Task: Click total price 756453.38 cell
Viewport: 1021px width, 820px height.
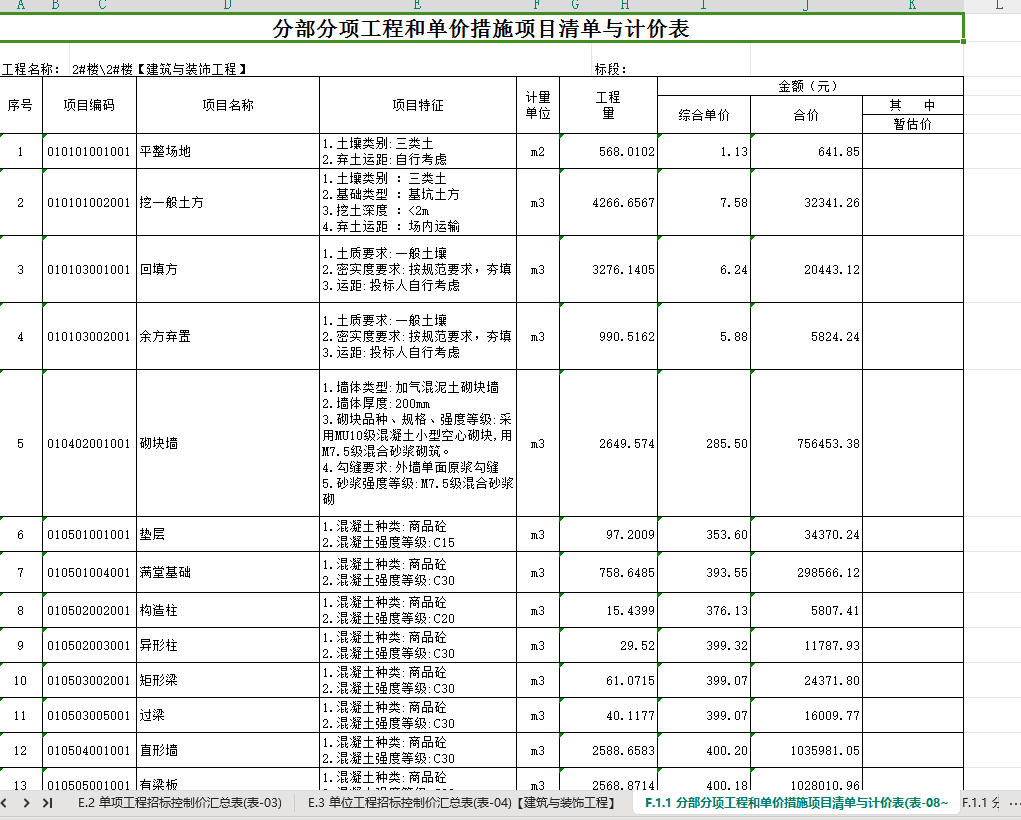Action: [x=806, y=444]
